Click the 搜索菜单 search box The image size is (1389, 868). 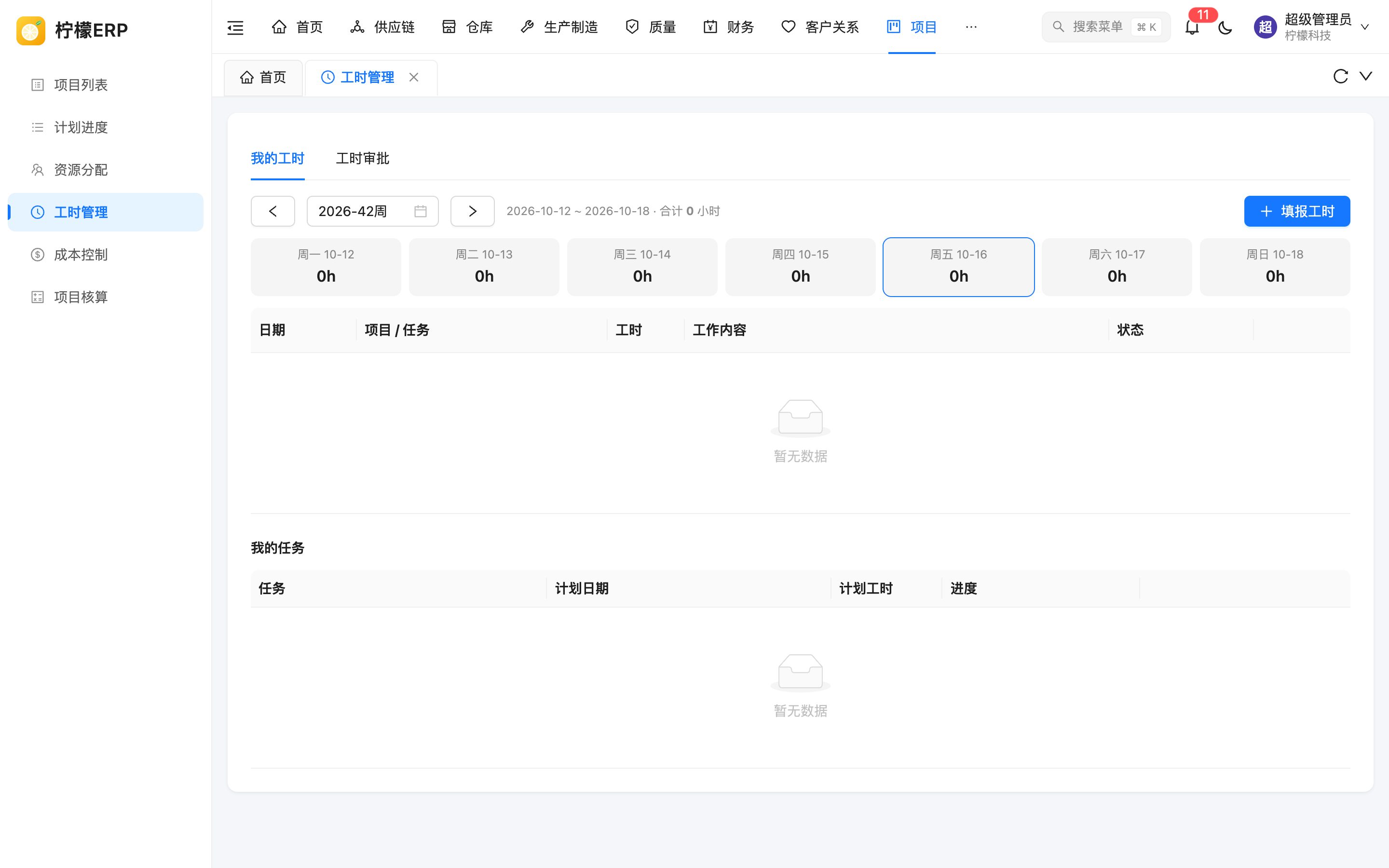1106,27
